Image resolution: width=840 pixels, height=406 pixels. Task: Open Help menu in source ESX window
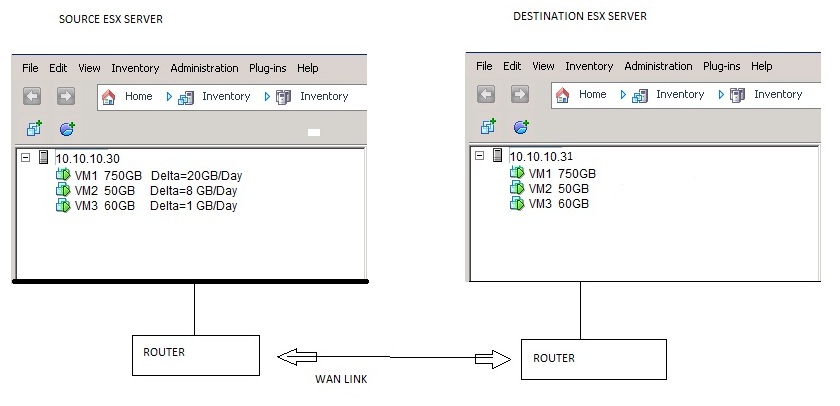coord(308,68)
